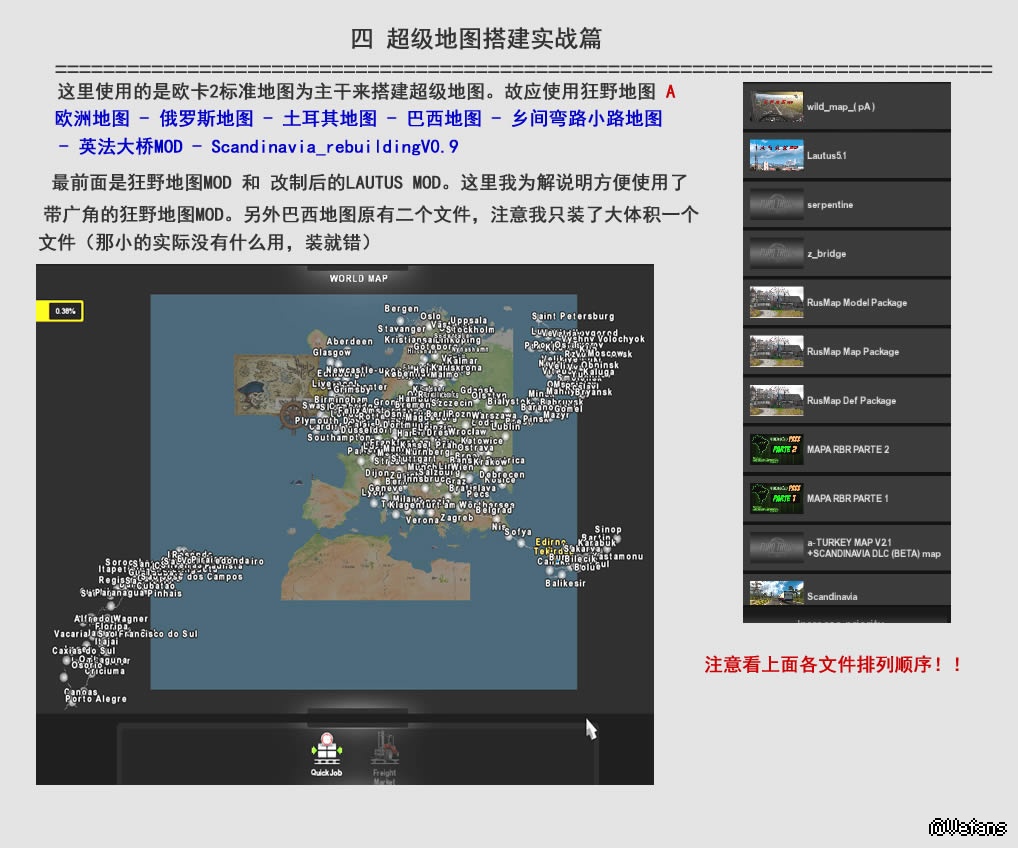Click the MAPA RBR PARTE 1 thumbnail
The width and height of the screenshot is (1018, 848).
coord(776,498)
